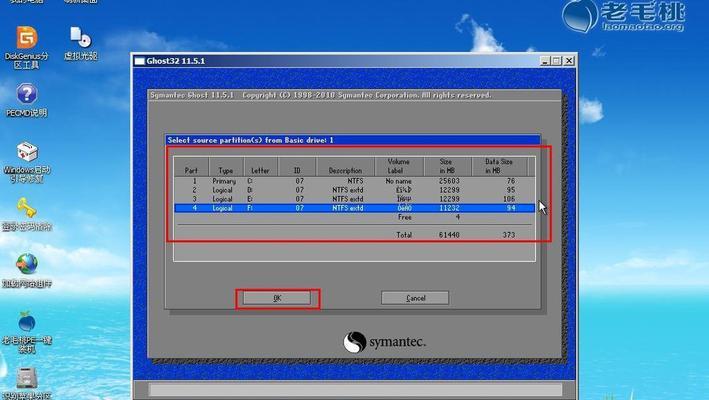This screenshot has height=400, width=709.
Task: Click the Part column header
Action: [x=191, y=166]
